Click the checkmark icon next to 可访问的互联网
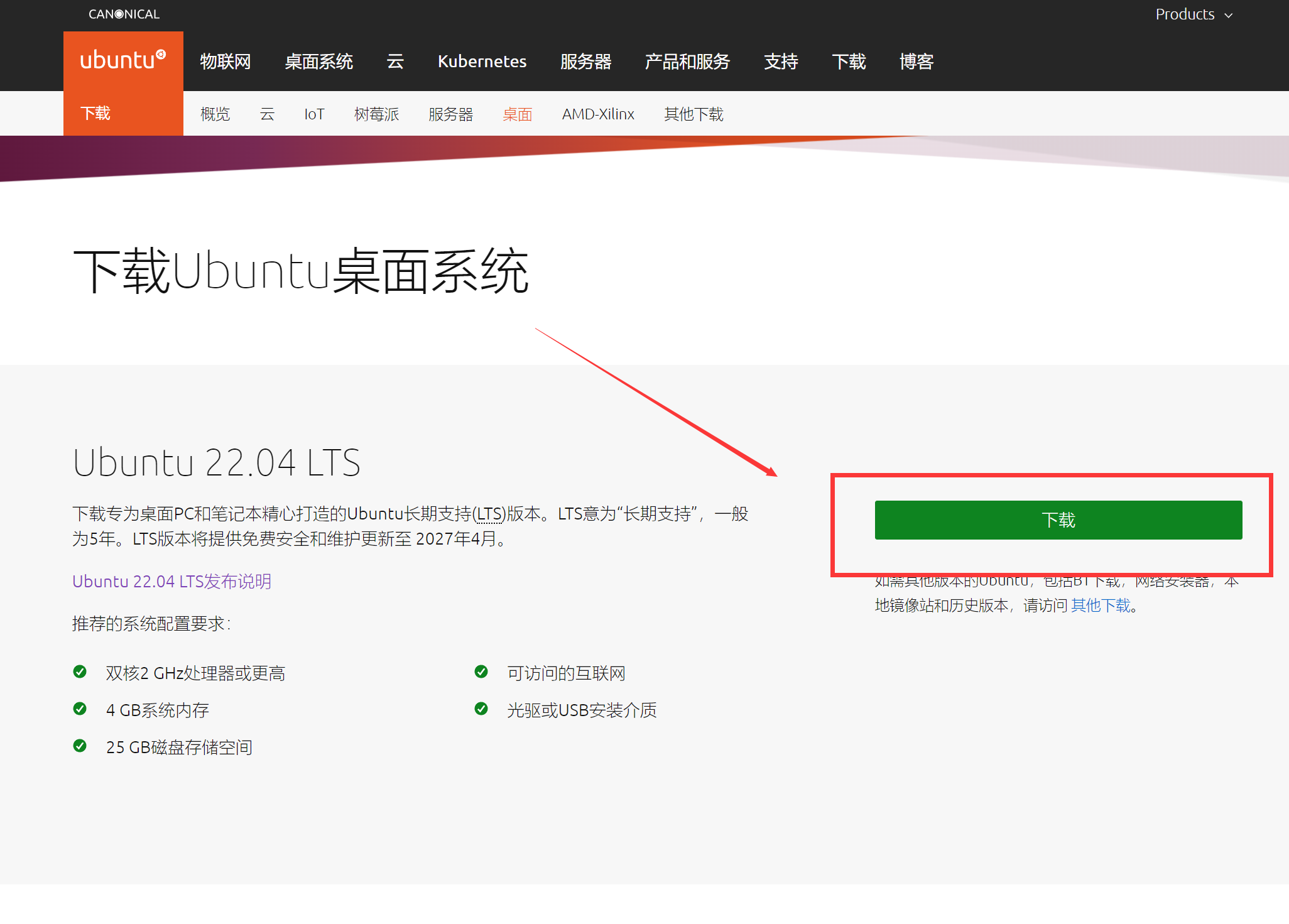 click(x=481, y=672)
